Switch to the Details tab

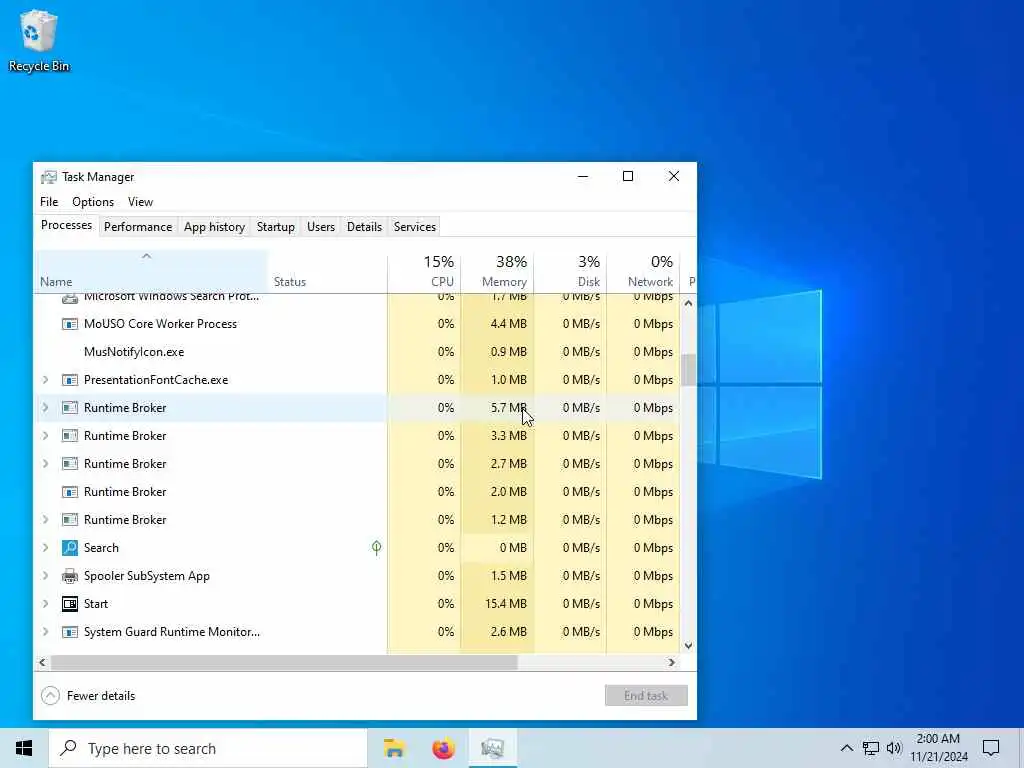364,227
